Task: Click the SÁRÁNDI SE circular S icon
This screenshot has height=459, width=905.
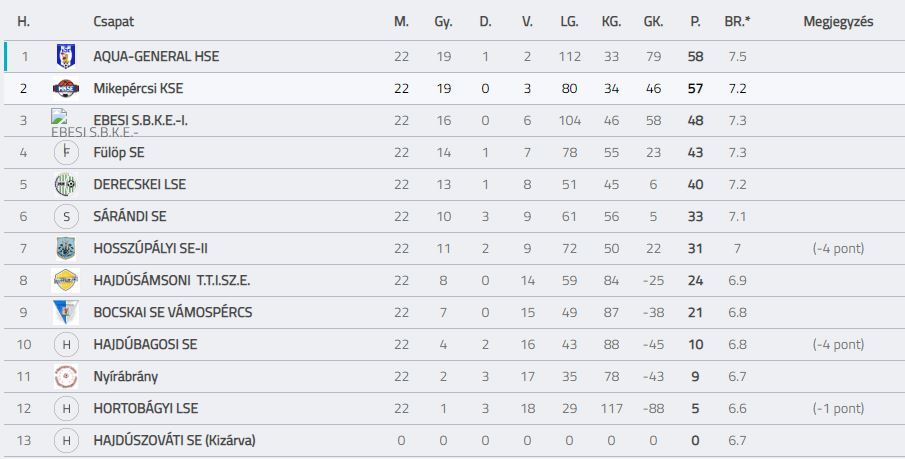Action: coord(66,217)
